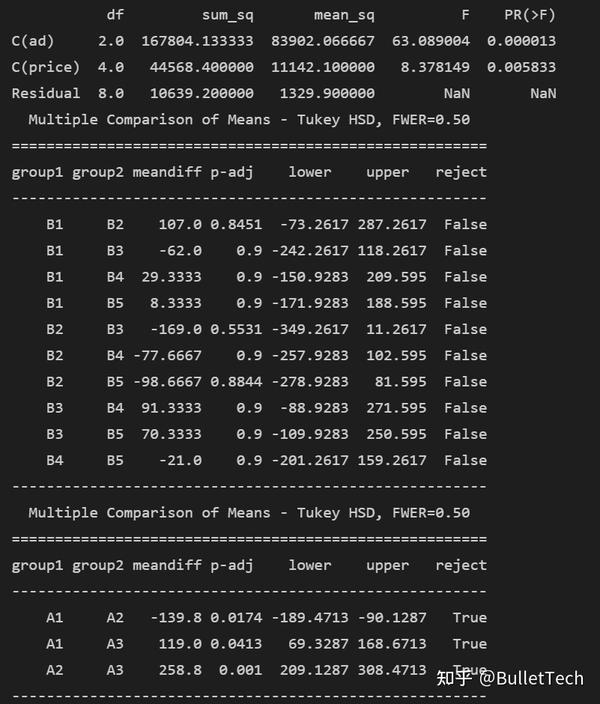The image size is (600, 704).
Task: Select p-value 0.005833 for C(price)
Action: 521,67
